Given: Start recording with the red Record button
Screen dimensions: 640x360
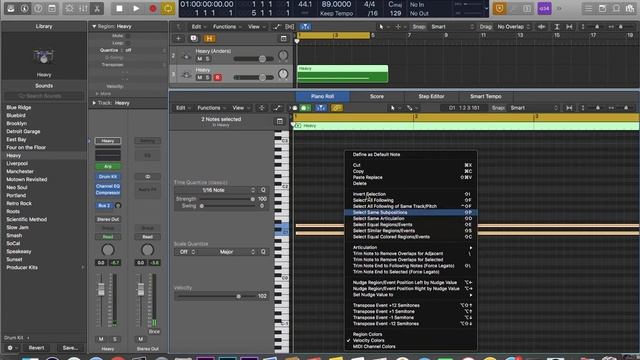Looking at the screenshot, I should pyautogui.click(x=153, y=8).
